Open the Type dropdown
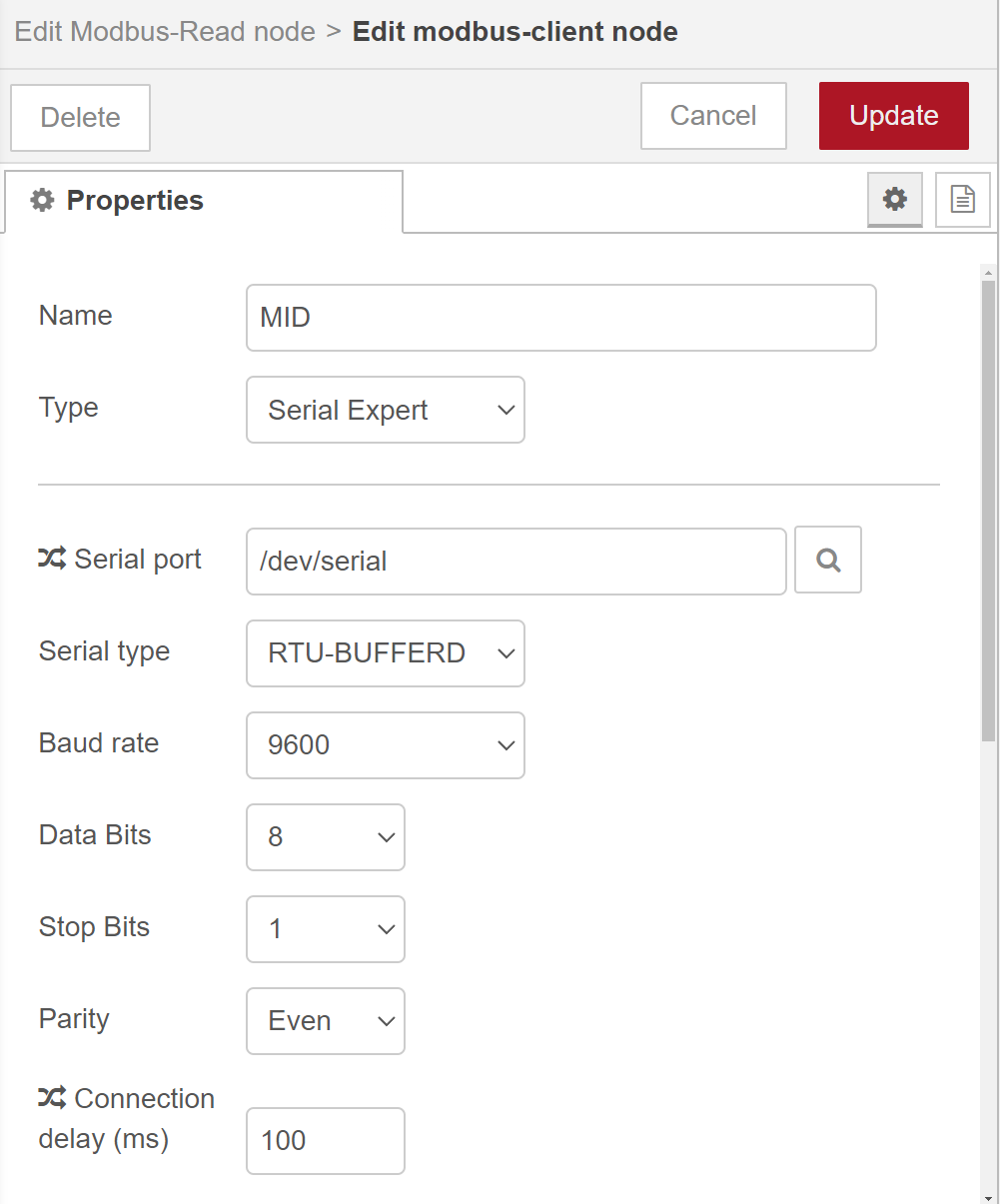The image size is (1000, 1204). tap(386, 410)
